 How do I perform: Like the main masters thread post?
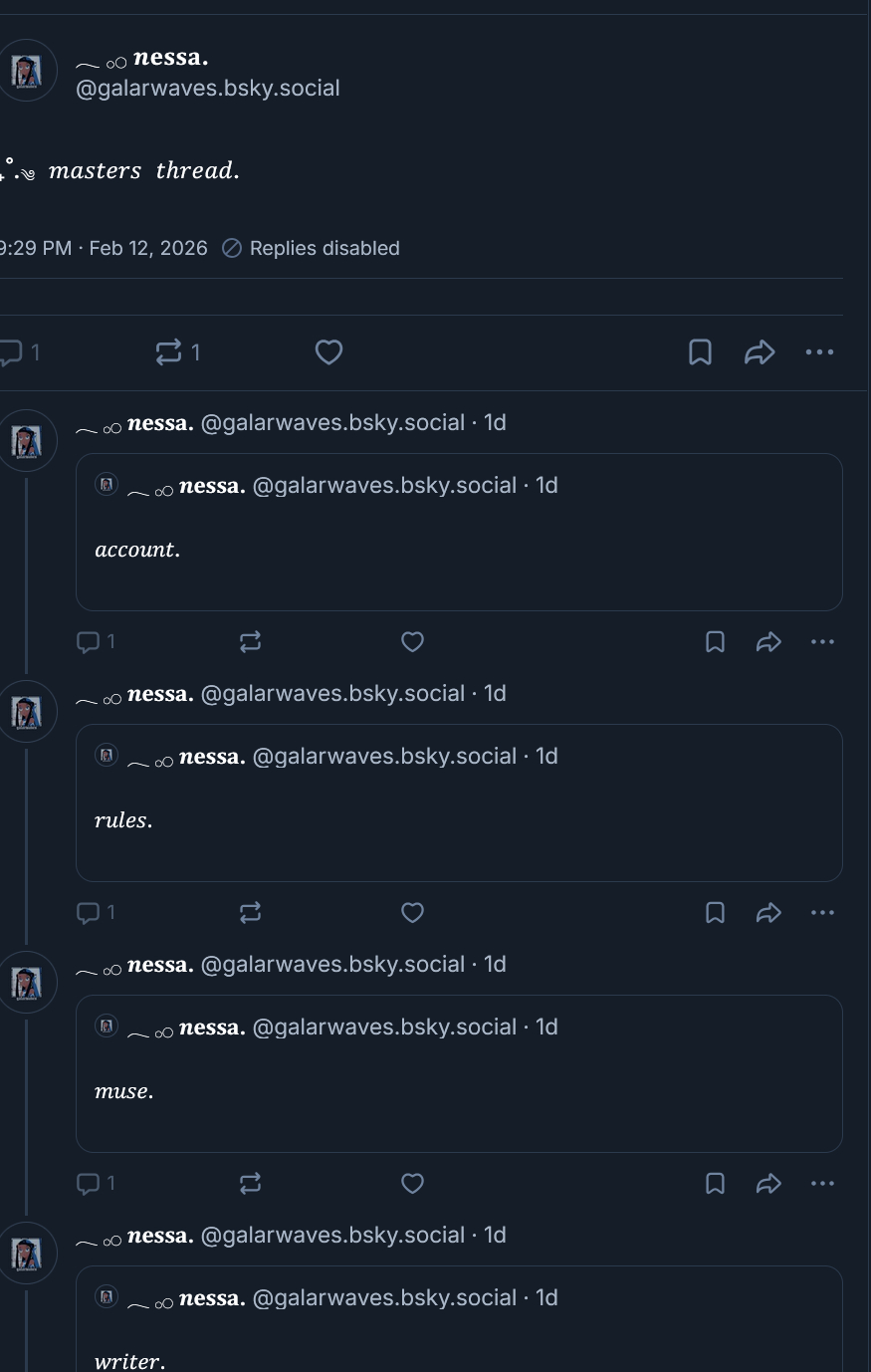pyautogui.click(x=328, y=352)
